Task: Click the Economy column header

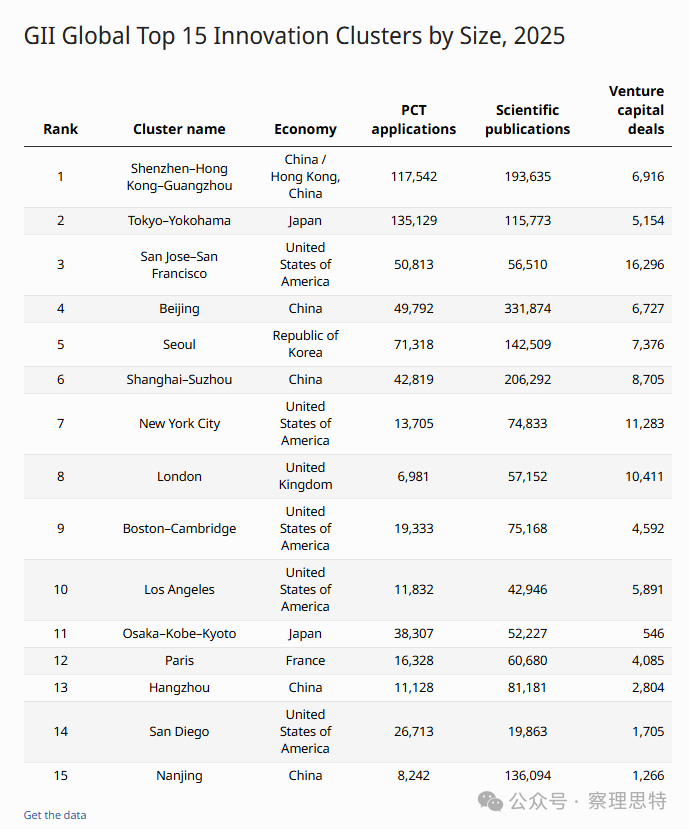Action: 305,129
